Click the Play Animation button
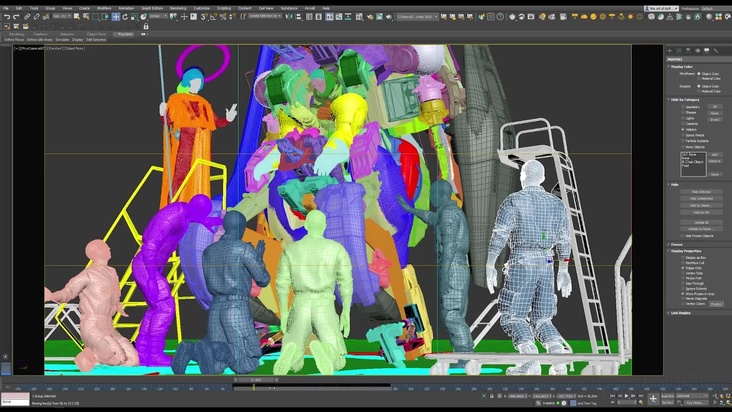 click(x=626, y=396)
